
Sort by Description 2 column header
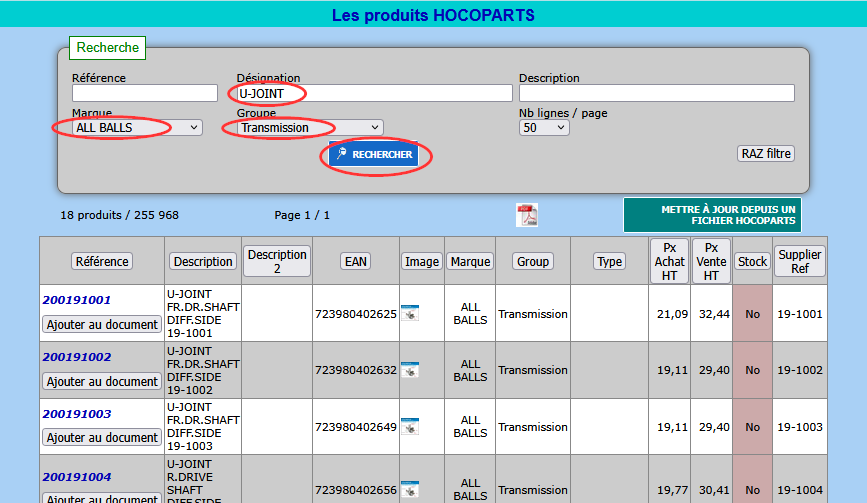pos(277,261)
